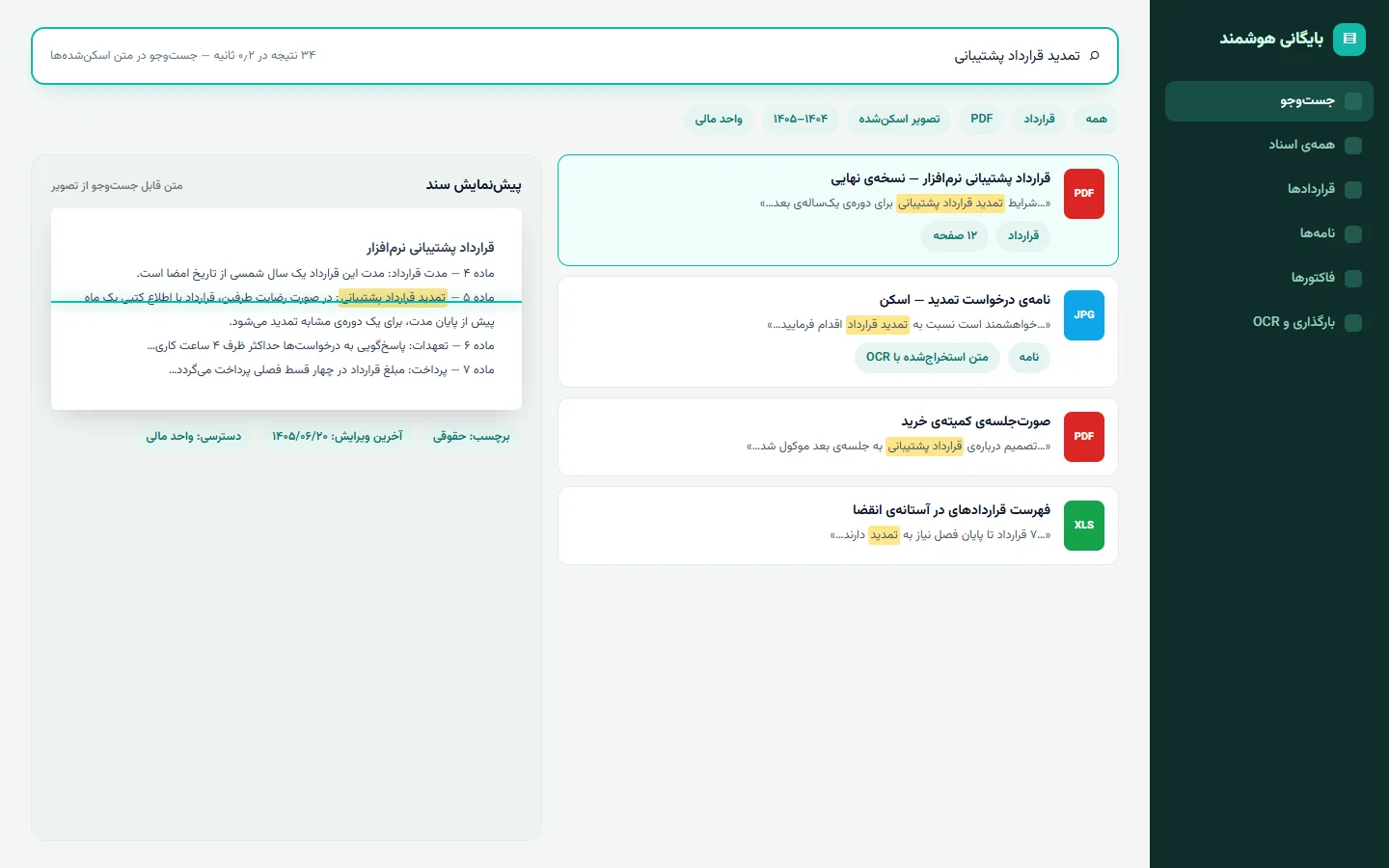Click the ماده ۴ line in the preview
Image resolution: width=1389 pixels, height=868 pixels.
pos(315,274)
